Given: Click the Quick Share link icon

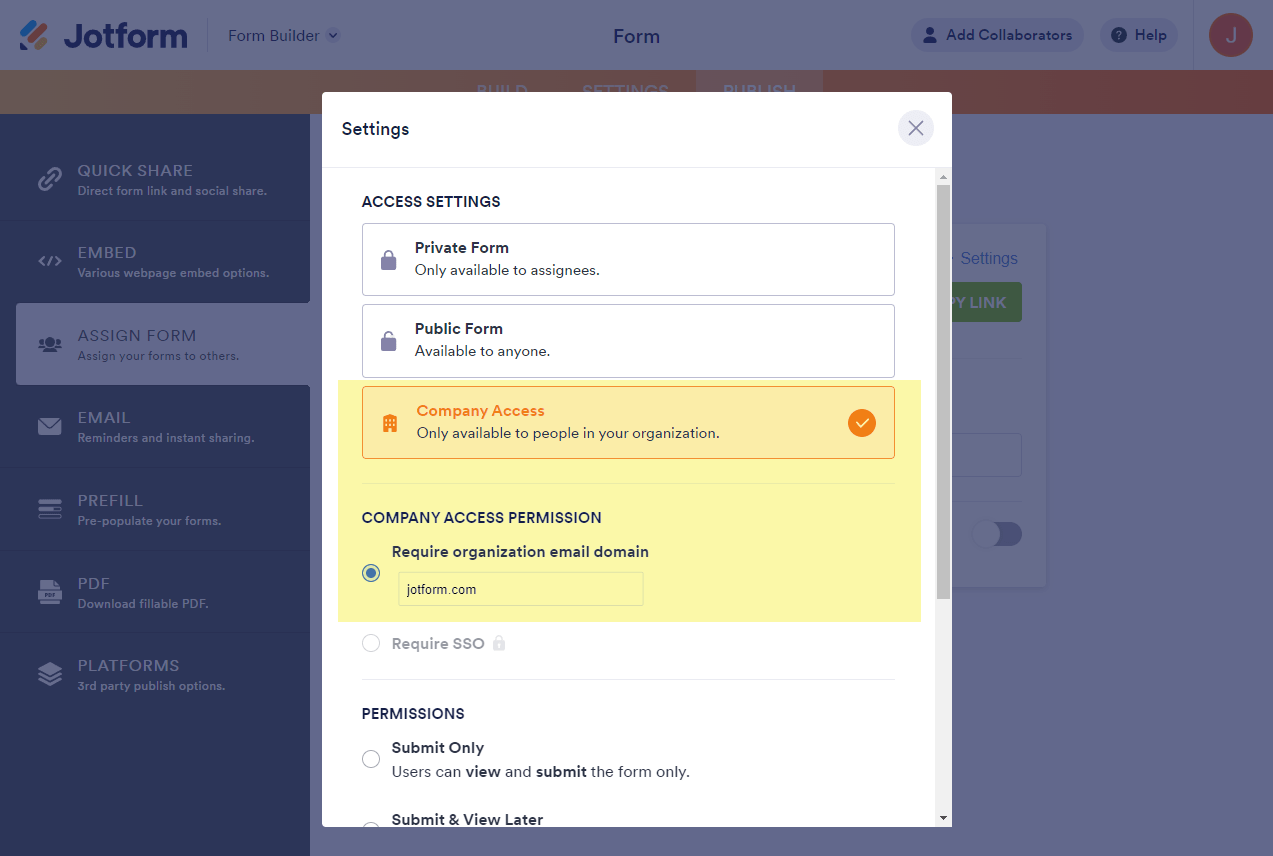Looking at the screenshot, I should click(50, 180).
